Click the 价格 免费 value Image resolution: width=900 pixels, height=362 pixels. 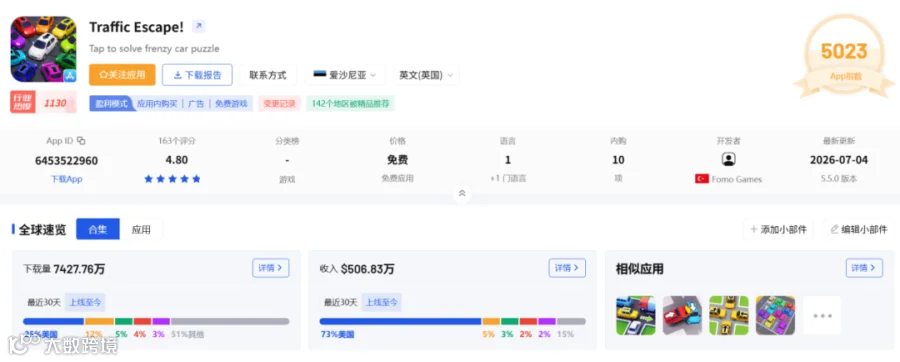[397, 160]
